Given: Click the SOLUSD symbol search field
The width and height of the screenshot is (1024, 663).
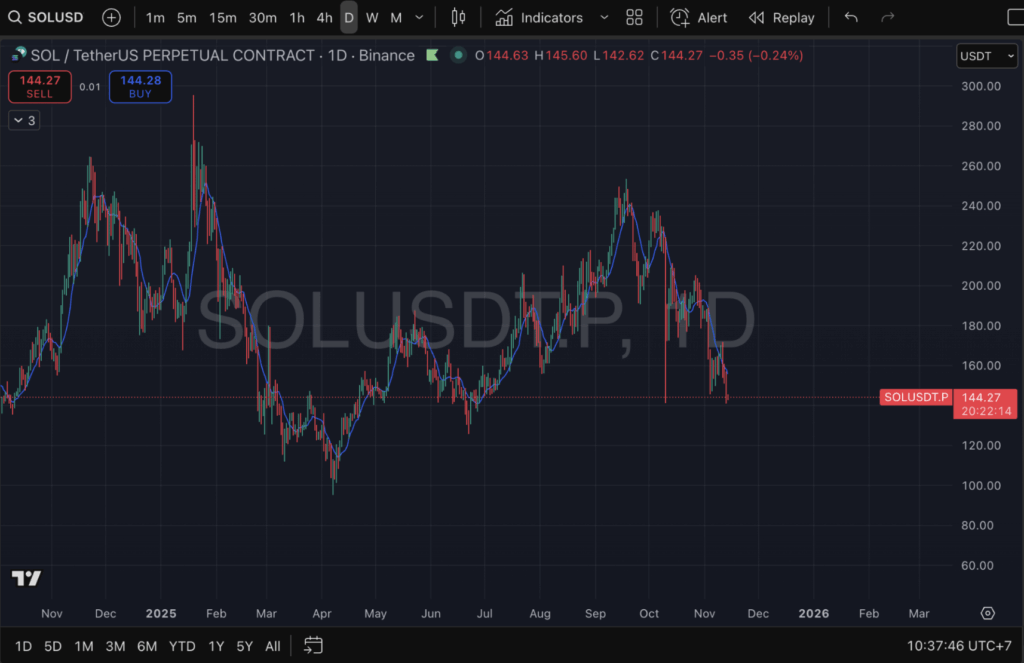Looking at the screenshot, I should tap(50, 18).
